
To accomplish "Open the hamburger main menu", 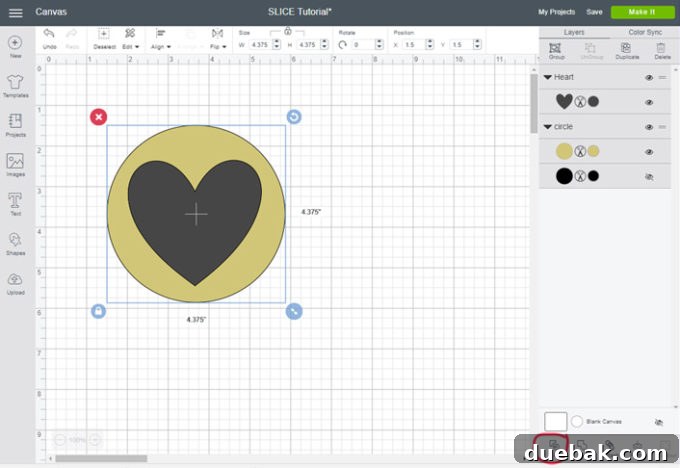I will [16, 13].
